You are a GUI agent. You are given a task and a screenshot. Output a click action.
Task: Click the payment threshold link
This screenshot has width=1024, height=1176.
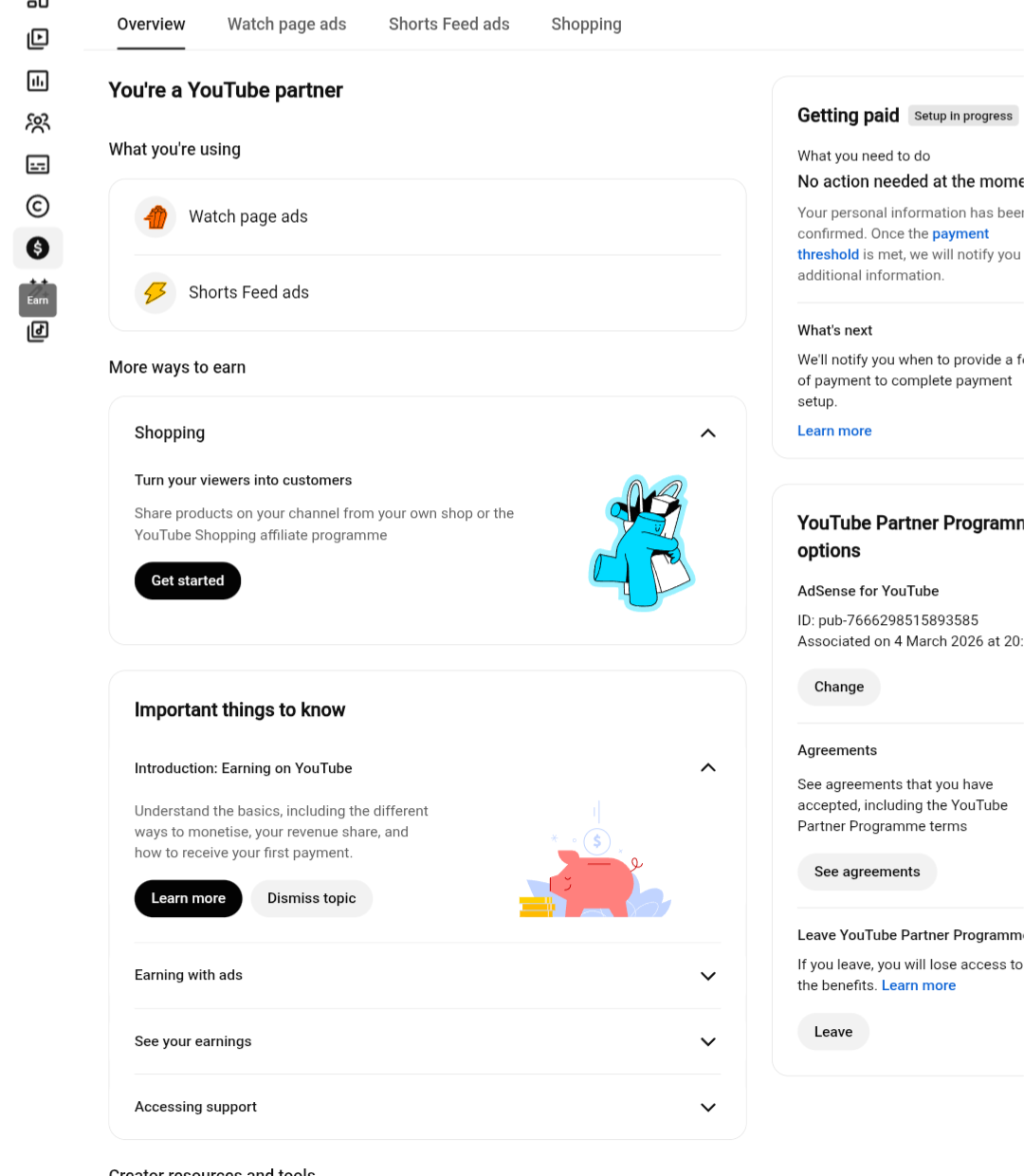point(893,244)
